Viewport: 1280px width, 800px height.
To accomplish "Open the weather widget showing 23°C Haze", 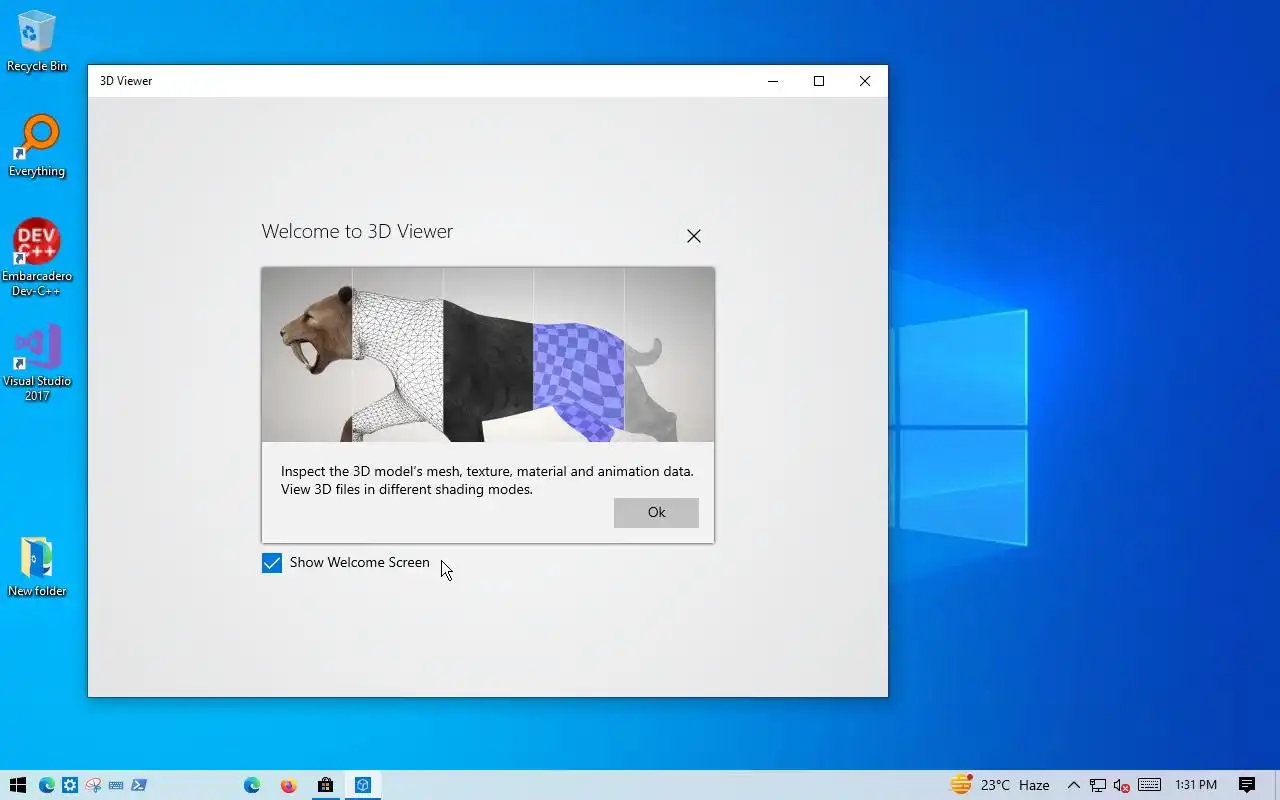I will click(999, 785).
